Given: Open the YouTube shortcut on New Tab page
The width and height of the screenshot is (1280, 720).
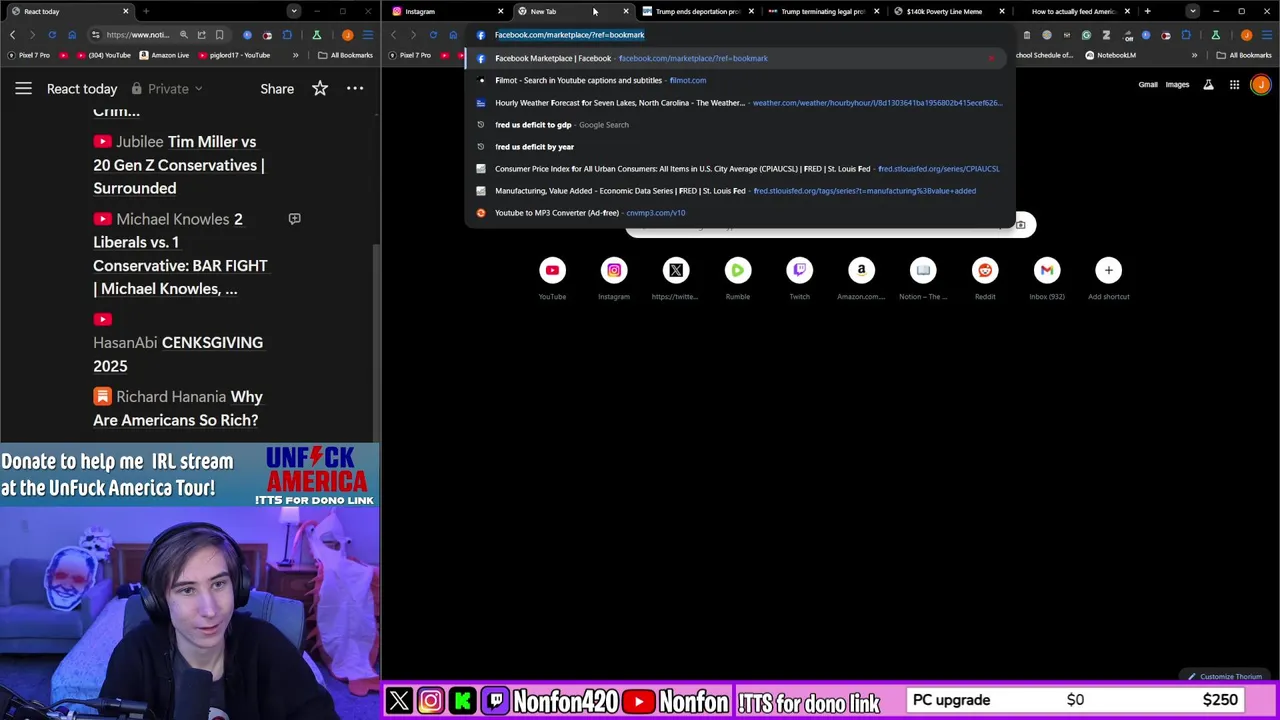Looking at the screenshot, I should pos(552,277).
